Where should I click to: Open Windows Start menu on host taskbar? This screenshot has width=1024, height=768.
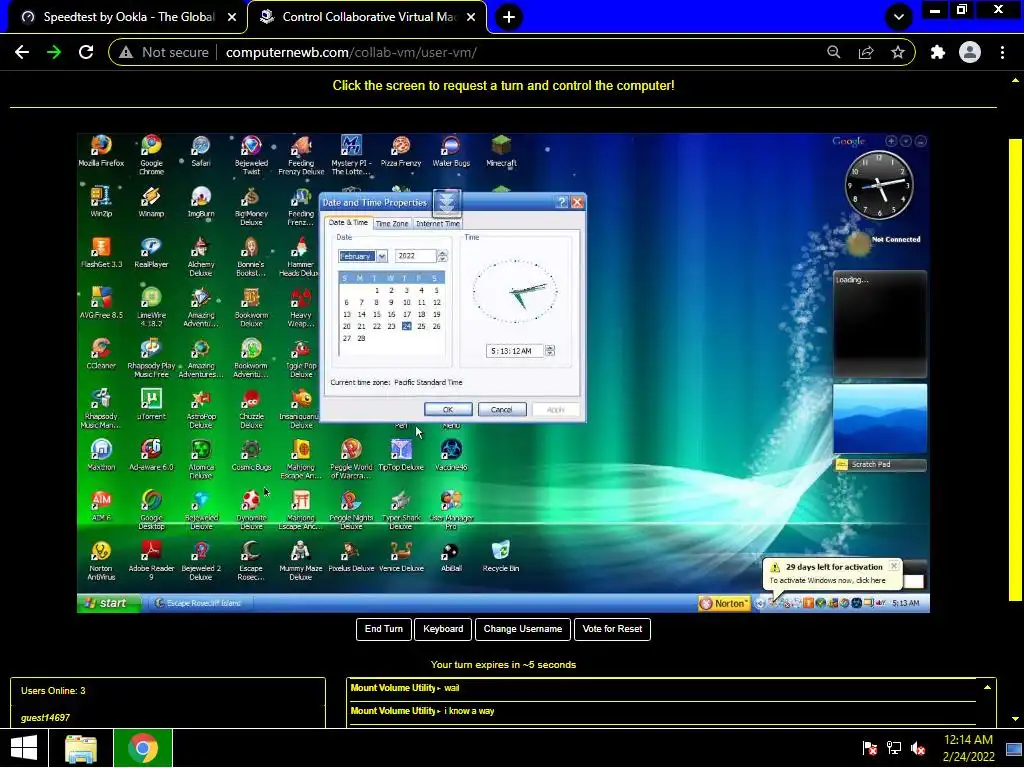point(24,748)
